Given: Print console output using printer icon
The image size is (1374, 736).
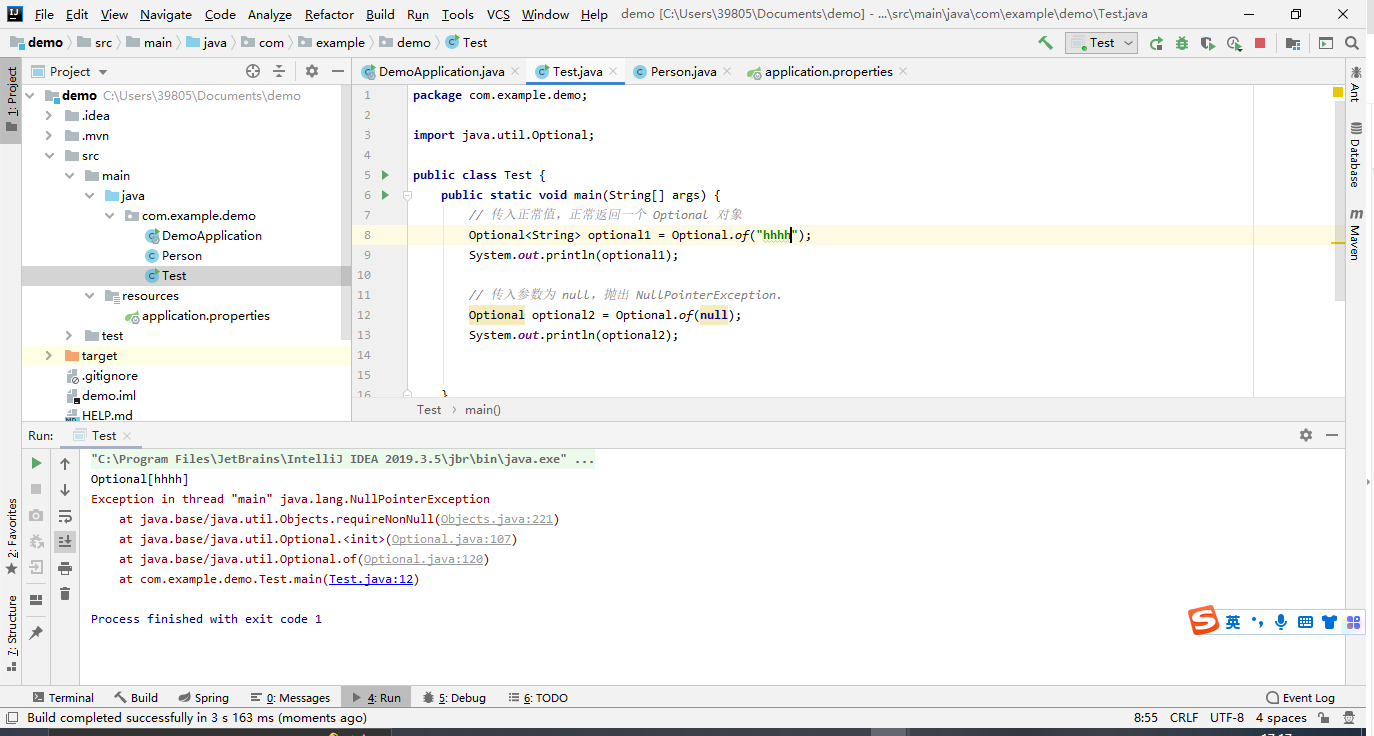Looking at the screenshot, I should tap(65, 567).
